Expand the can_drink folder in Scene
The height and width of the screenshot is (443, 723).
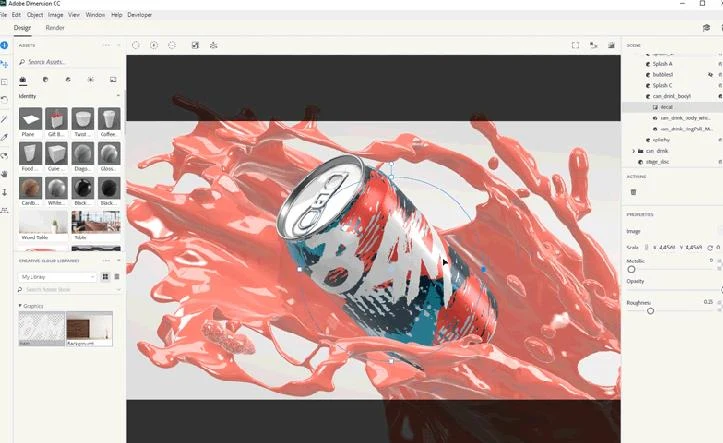point(634,151)
